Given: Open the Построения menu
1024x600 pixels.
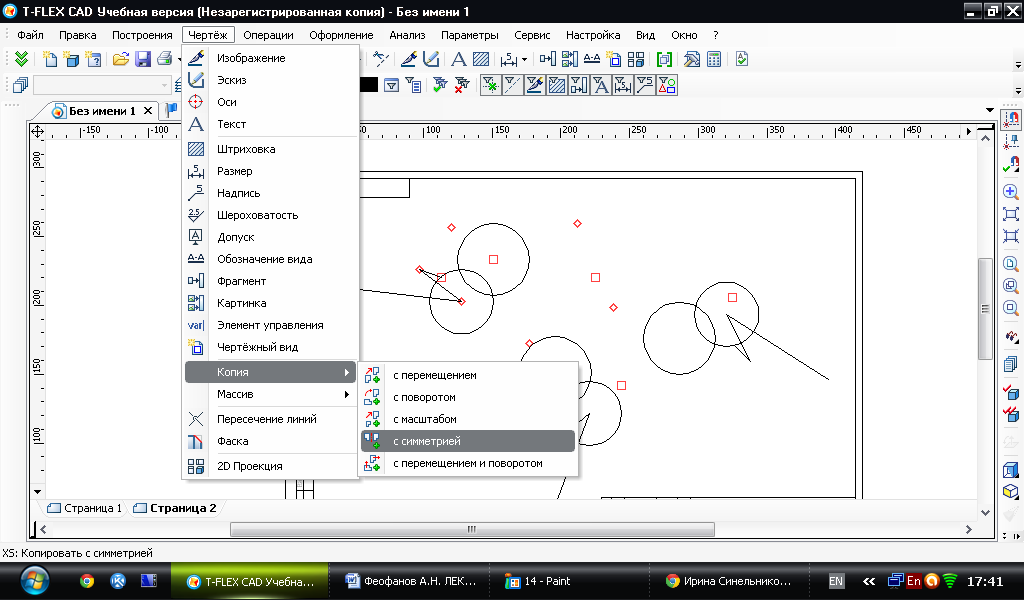Looking at the screenshot, I should [142, 35].
